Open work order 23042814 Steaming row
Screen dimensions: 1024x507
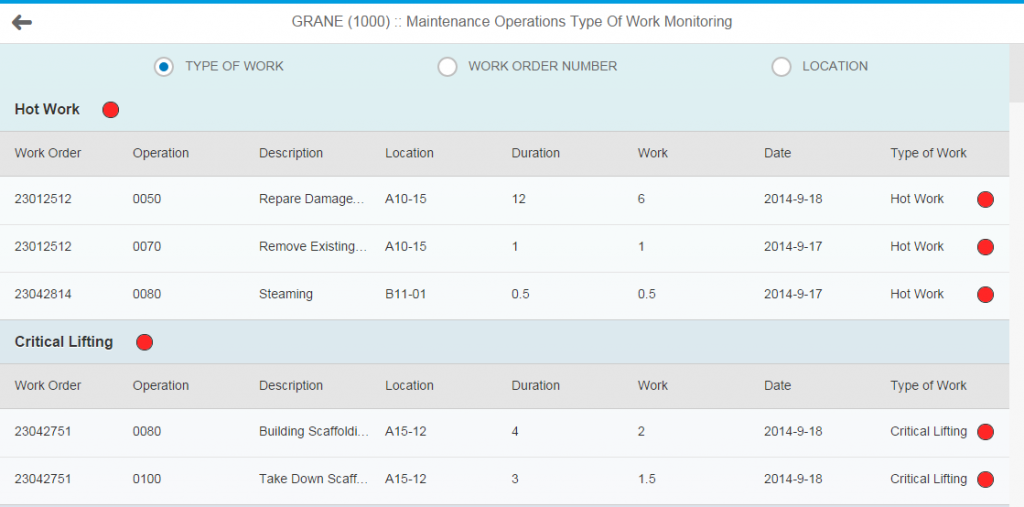(504, 295)
